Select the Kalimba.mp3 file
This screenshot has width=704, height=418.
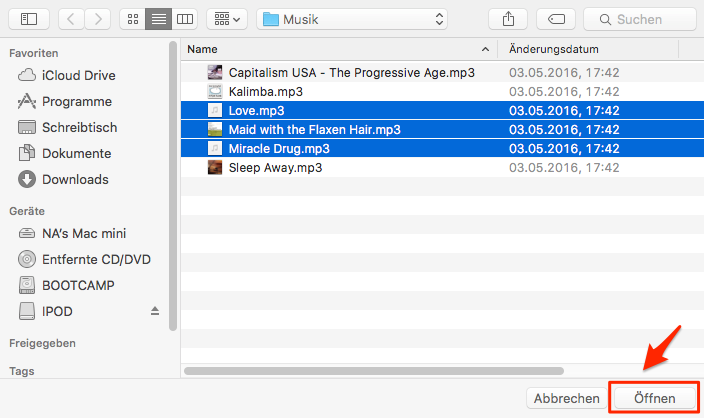[x=442, y=92]
